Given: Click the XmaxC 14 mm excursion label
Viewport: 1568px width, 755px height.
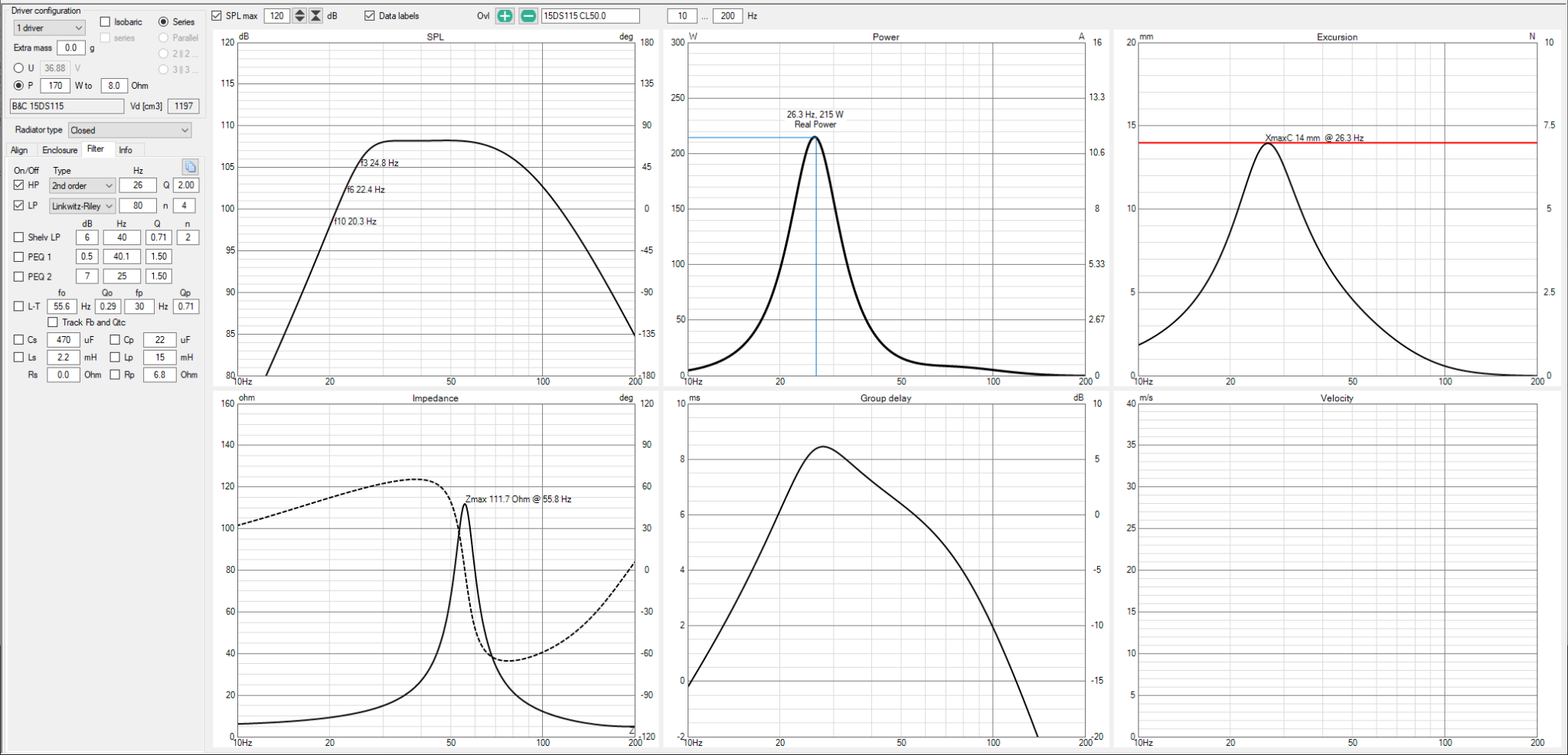Looking at the screenshot, I should tap(1315, 139).
